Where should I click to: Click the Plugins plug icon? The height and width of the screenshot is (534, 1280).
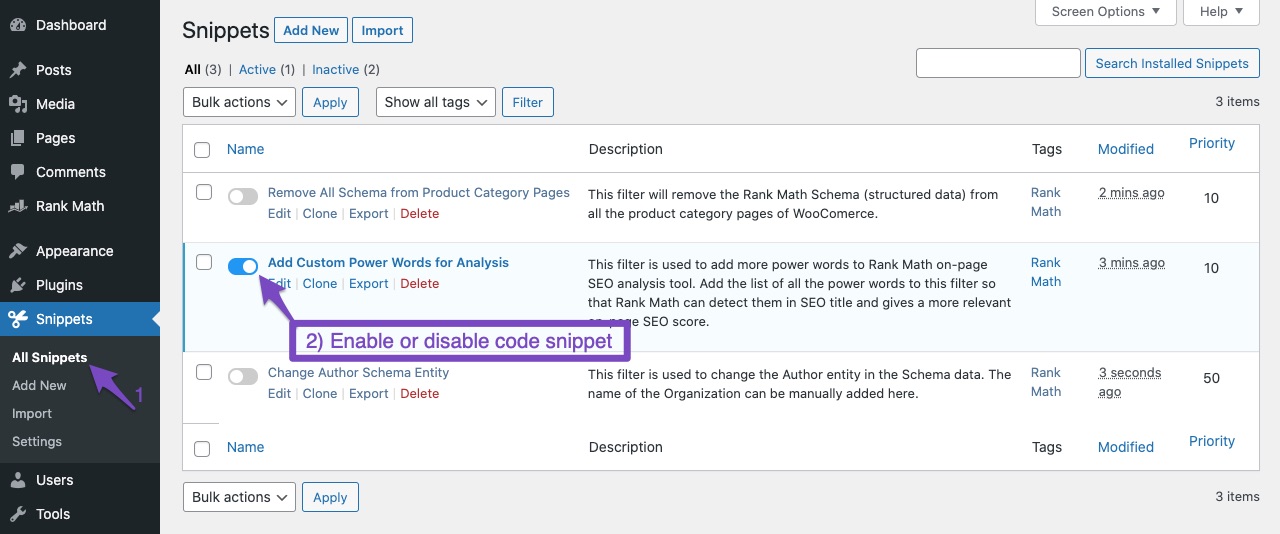point(18,285)
